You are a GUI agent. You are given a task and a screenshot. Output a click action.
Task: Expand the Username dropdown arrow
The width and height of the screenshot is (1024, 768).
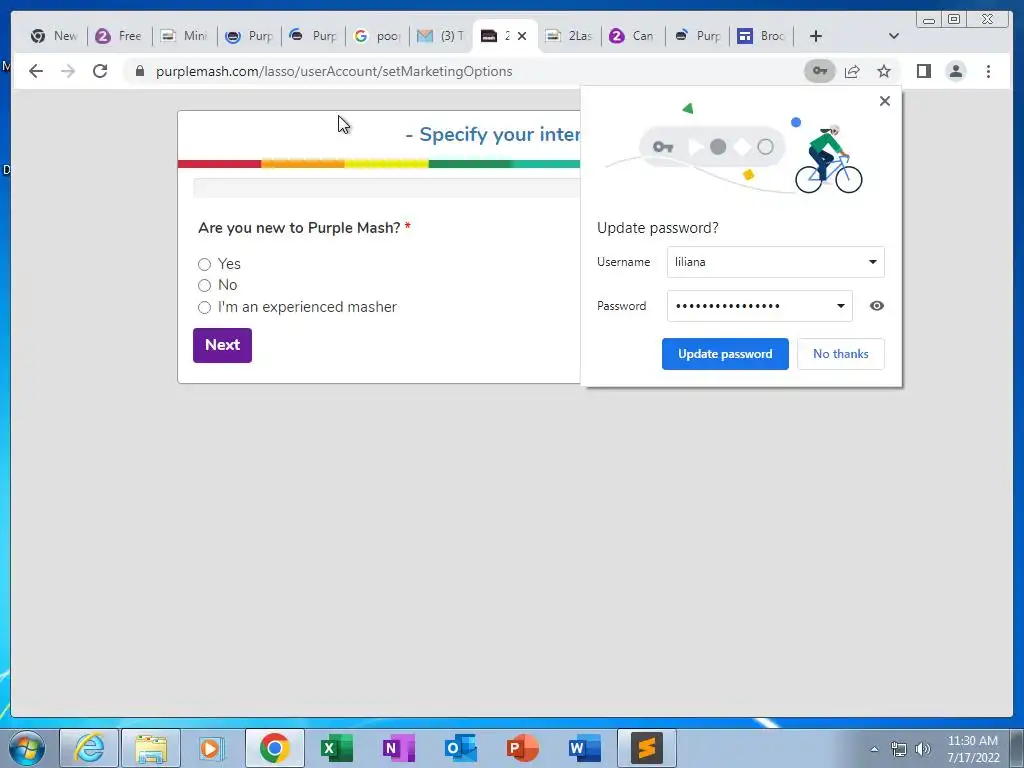pos(872,262)
